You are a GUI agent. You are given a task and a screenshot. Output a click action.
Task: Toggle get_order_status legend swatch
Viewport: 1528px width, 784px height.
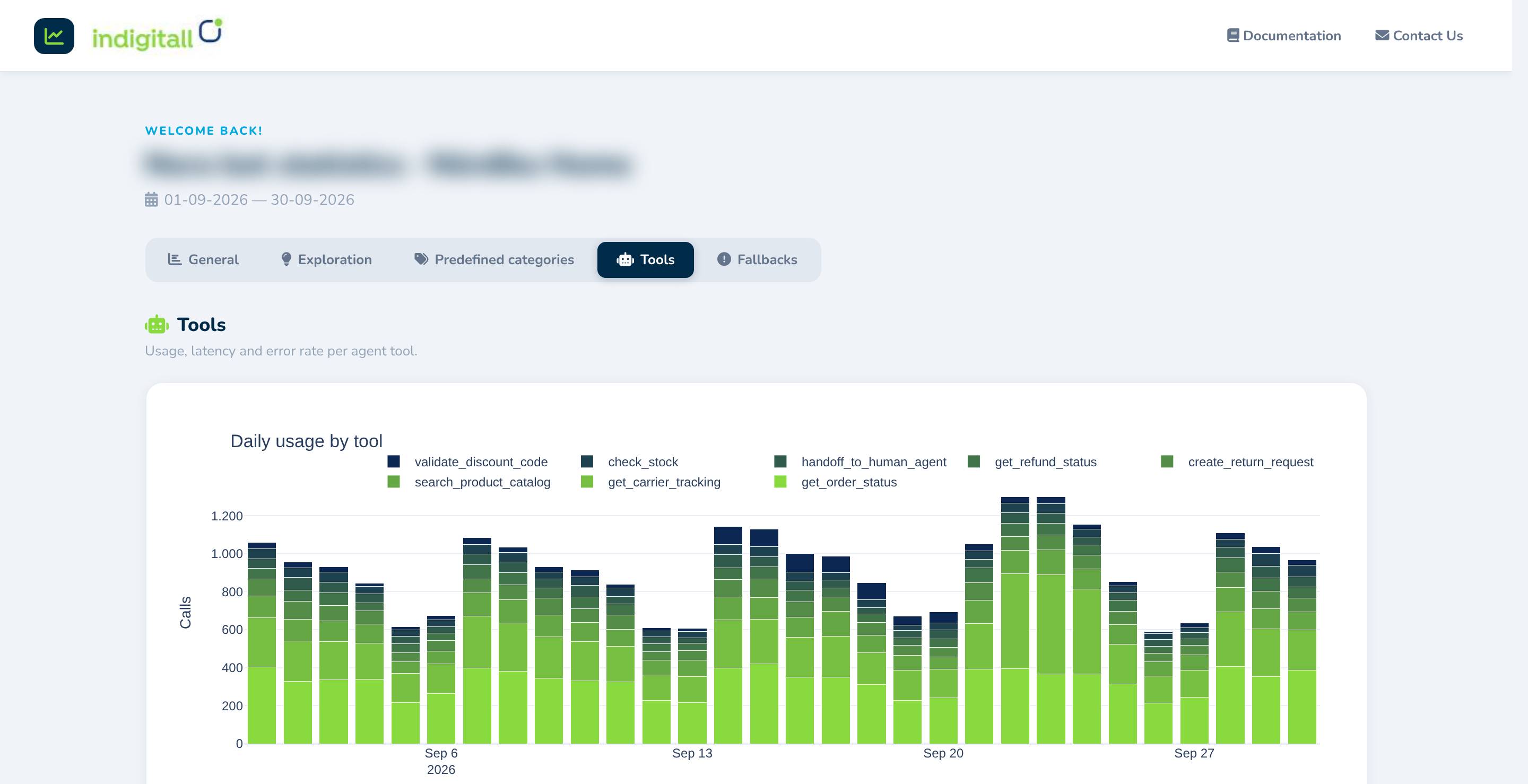pos(780,482)
